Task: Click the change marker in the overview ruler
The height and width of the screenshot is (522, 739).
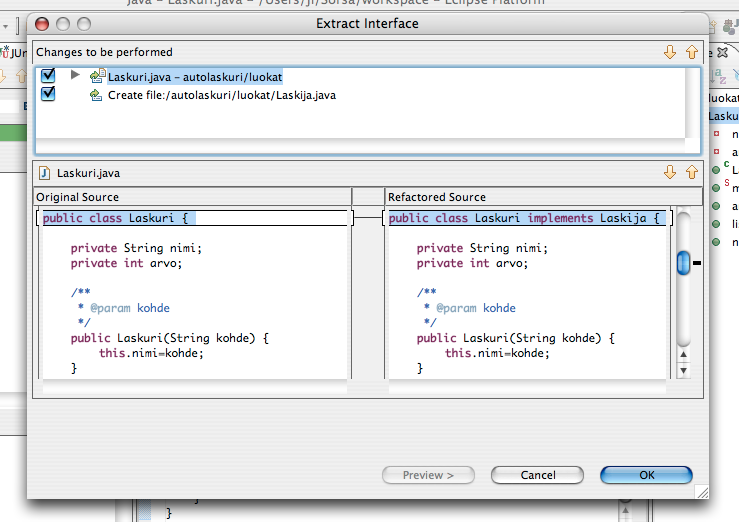Action: coord(697,263)
